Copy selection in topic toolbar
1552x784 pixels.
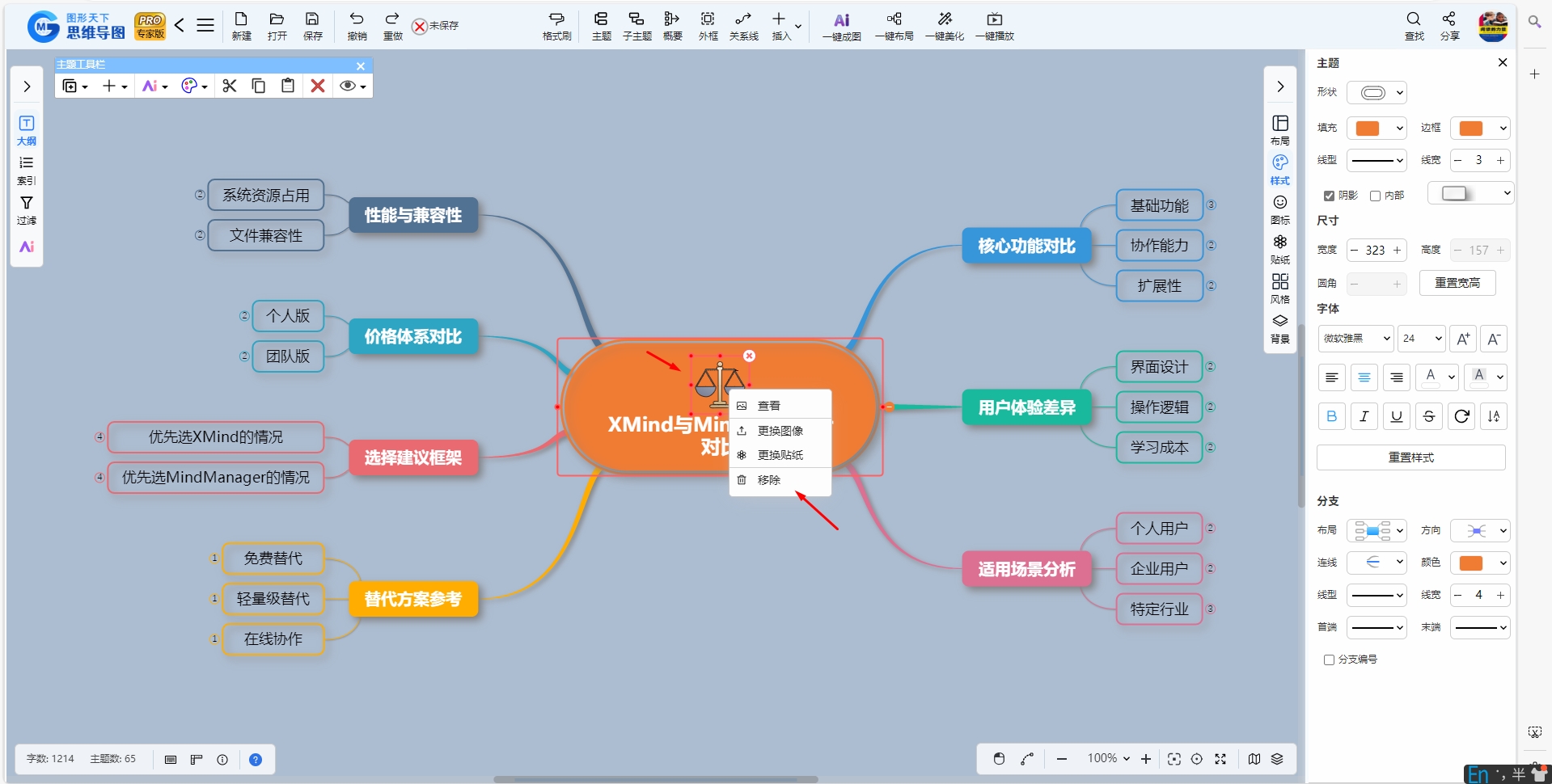259,86
